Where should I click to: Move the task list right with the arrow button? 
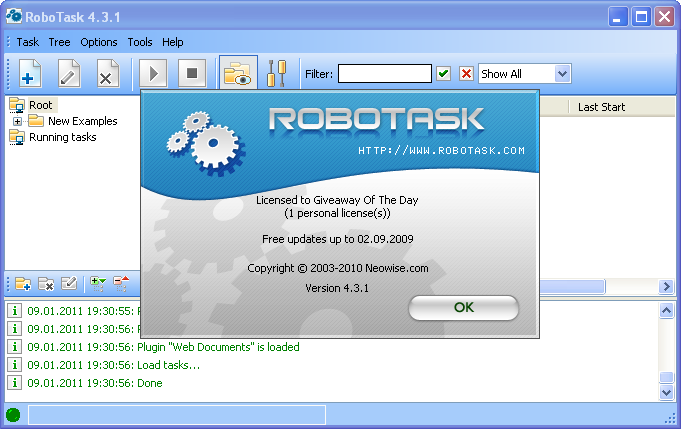pyautogui.click(x=666, y=287)
